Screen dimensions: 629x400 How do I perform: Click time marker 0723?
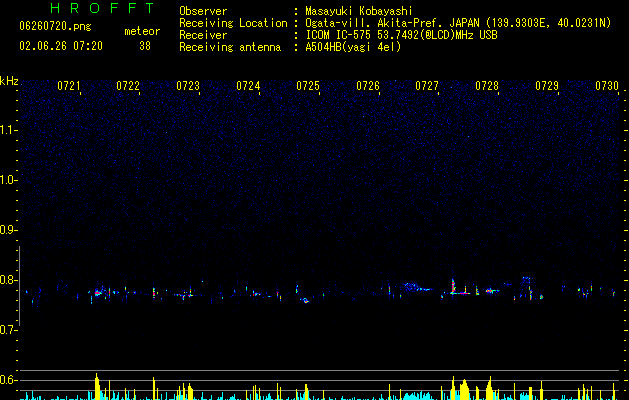[188, 85]
